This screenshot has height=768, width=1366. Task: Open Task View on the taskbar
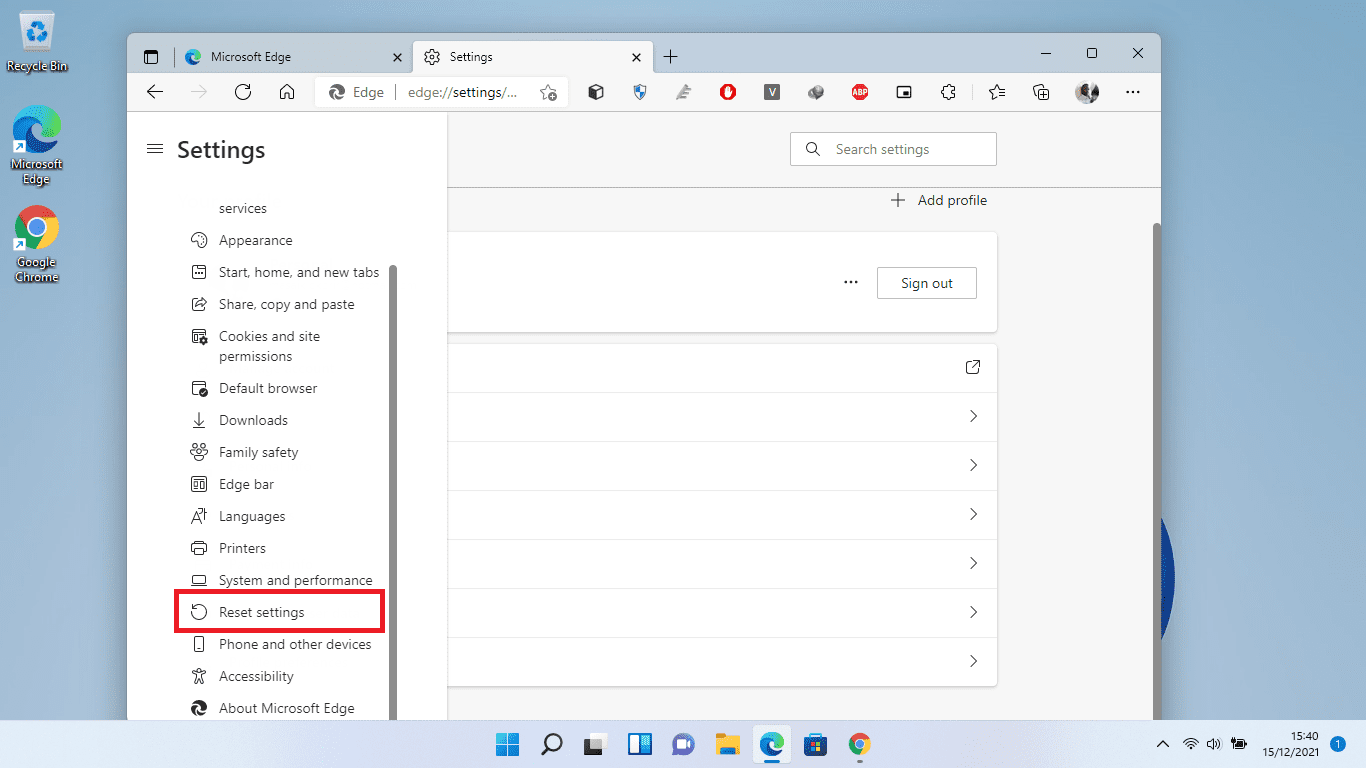(596, 744)
